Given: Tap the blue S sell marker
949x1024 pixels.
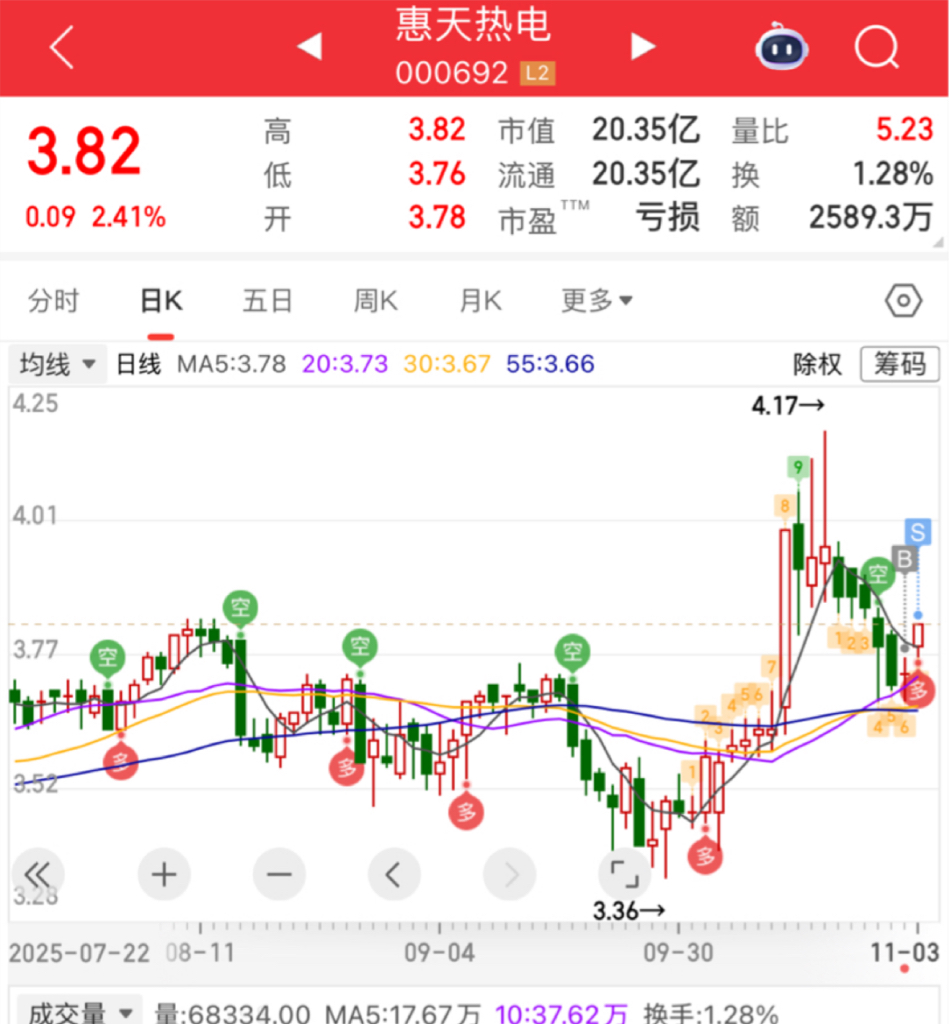Looking at the screenshot, I should pyautogui.click(x=918, y=532).
